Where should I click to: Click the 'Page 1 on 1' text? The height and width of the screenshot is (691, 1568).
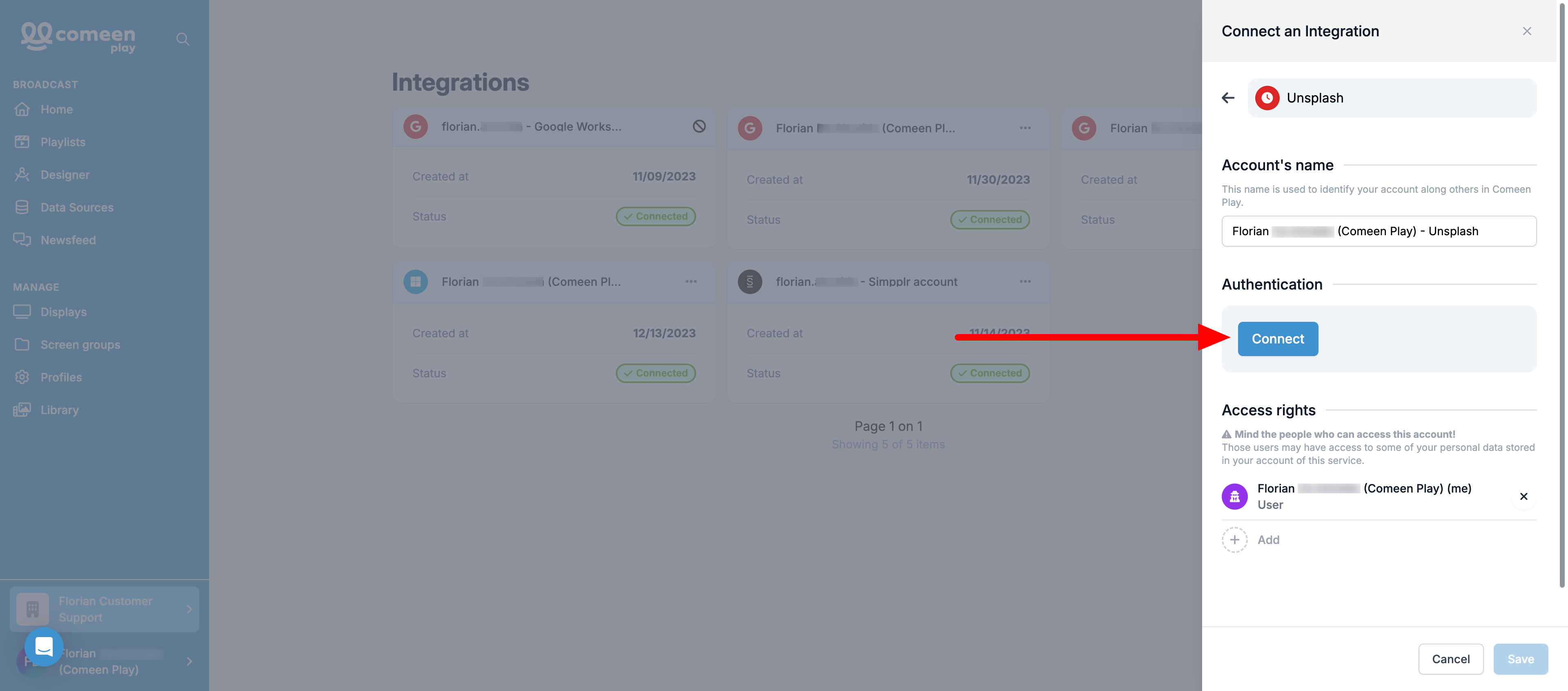coord(888,427)
